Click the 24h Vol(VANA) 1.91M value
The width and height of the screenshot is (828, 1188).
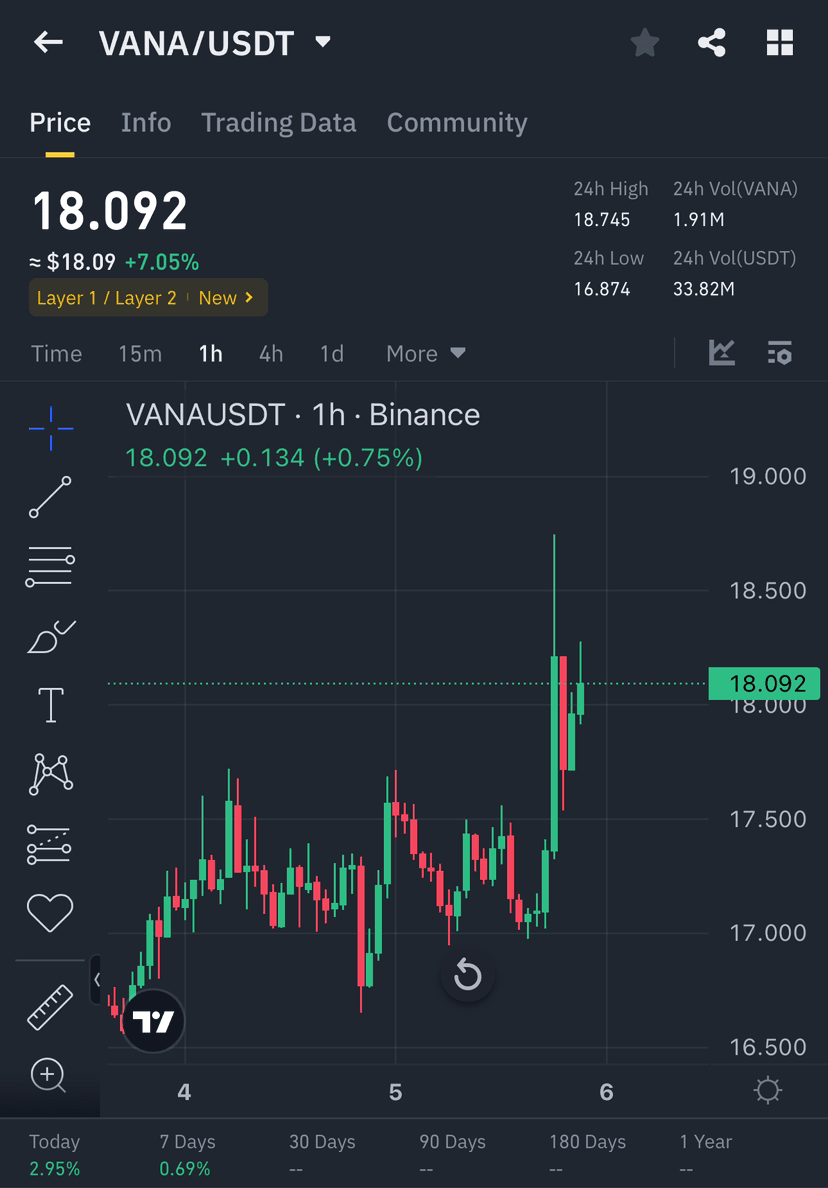click(x=698, y=220)
